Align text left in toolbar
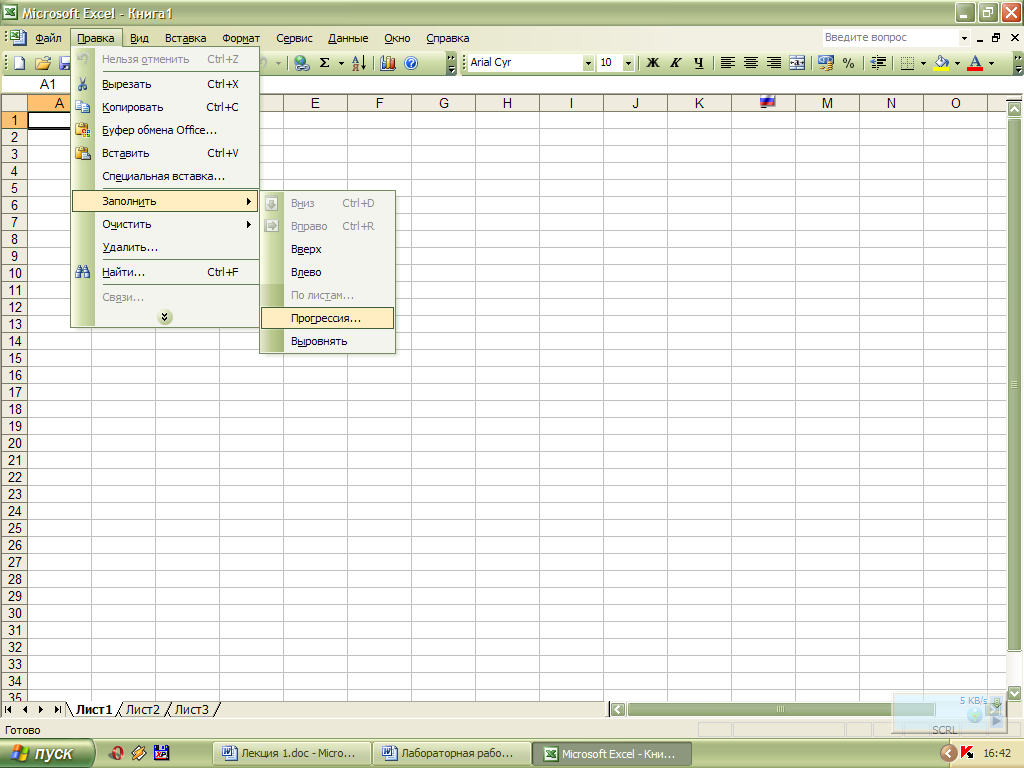 click(728, 63)
